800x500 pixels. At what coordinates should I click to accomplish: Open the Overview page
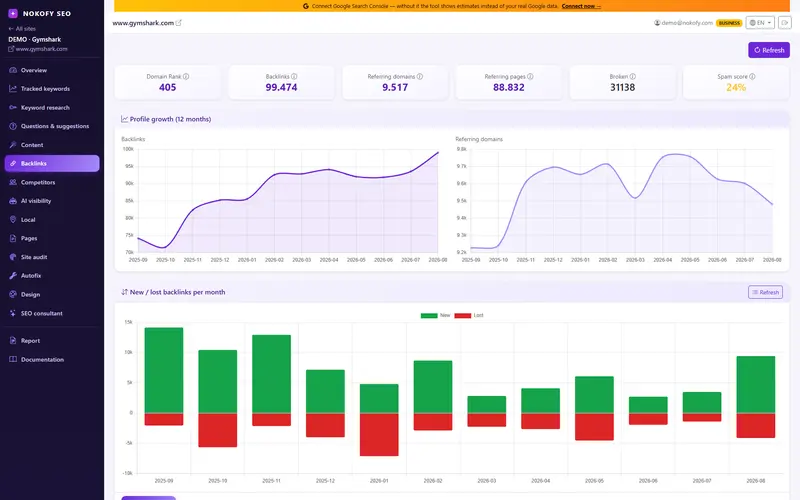point(52,70)
